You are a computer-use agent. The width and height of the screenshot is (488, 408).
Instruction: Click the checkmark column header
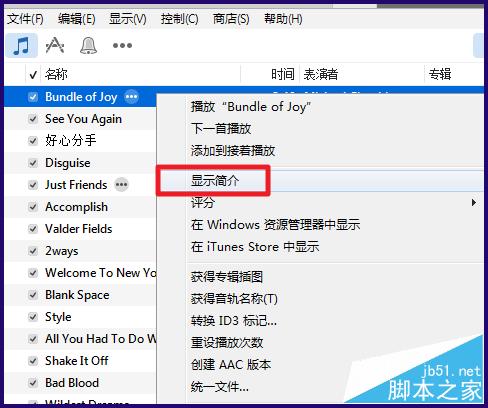coord(33,74)
